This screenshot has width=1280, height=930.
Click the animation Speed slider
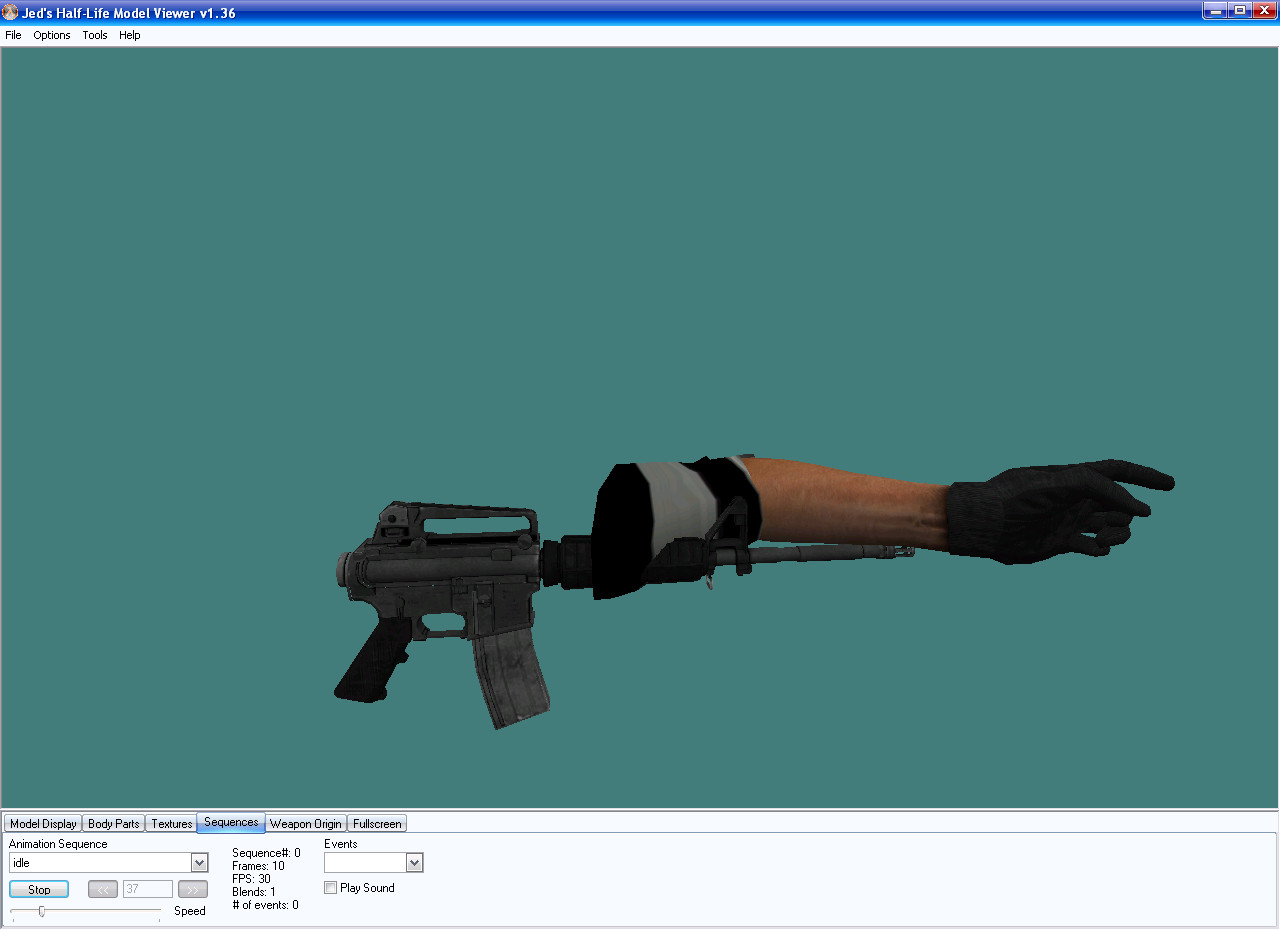pos(41,911)
